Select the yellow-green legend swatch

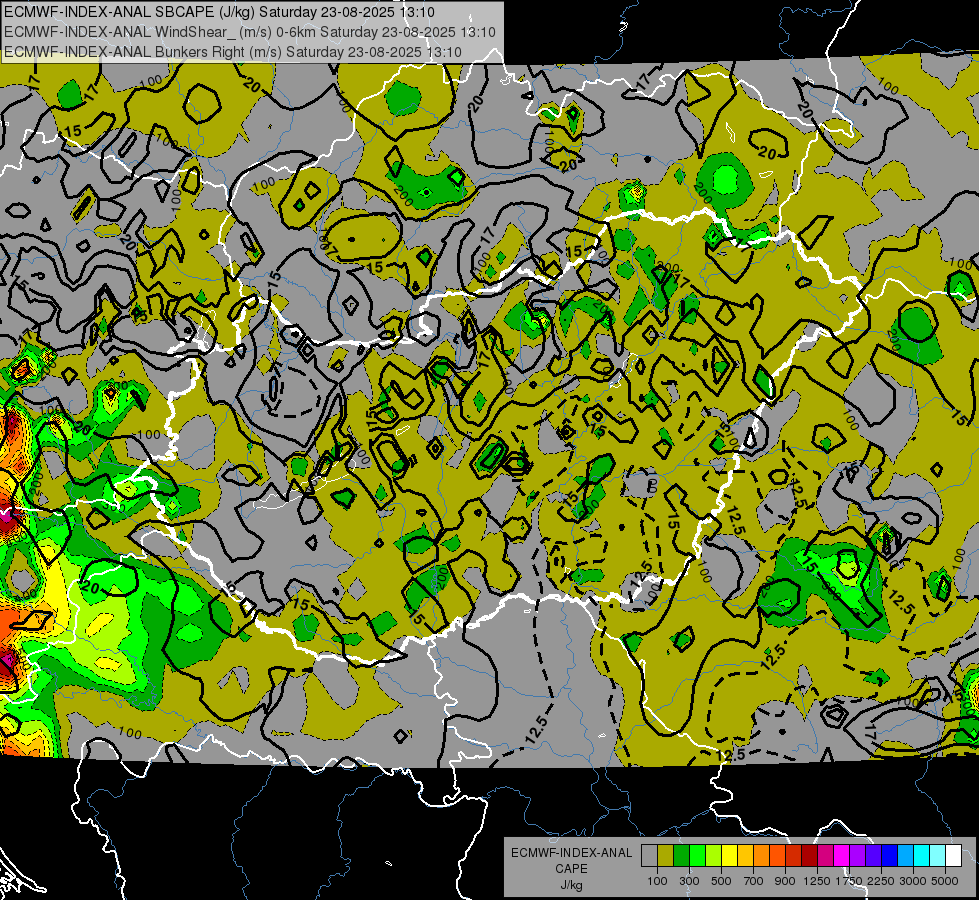[x=714, y=855]
